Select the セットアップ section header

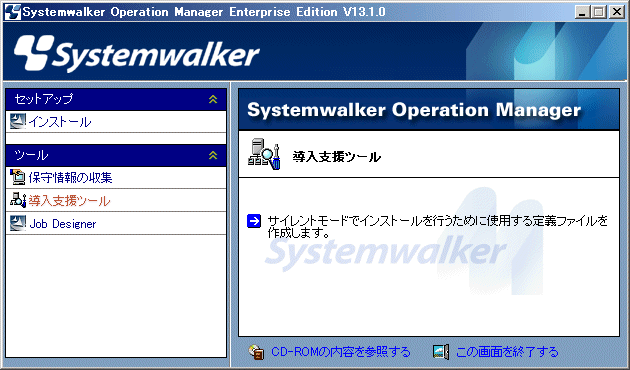(116, 100)
